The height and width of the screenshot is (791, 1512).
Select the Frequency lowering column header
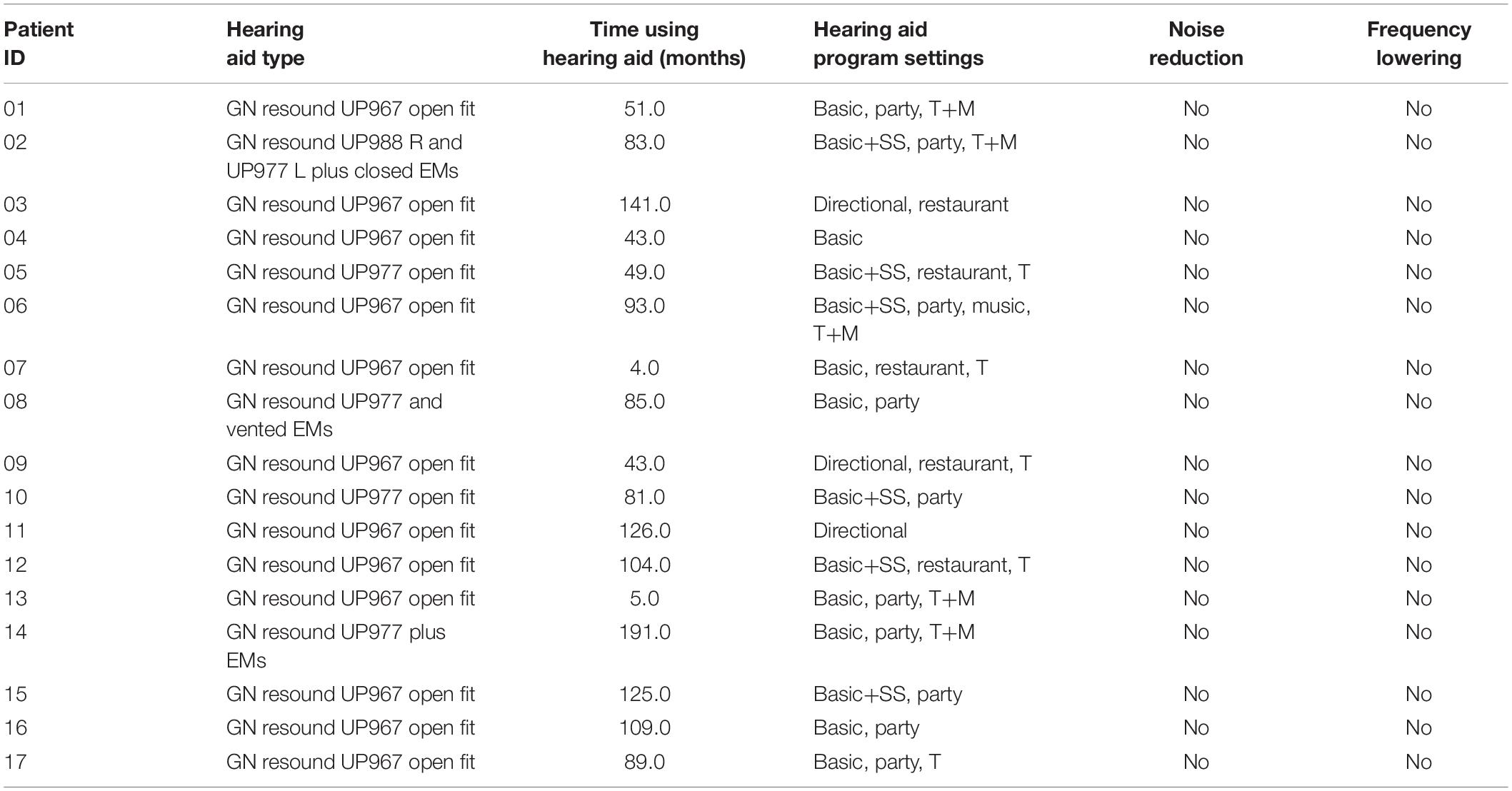coord(1418,44)
